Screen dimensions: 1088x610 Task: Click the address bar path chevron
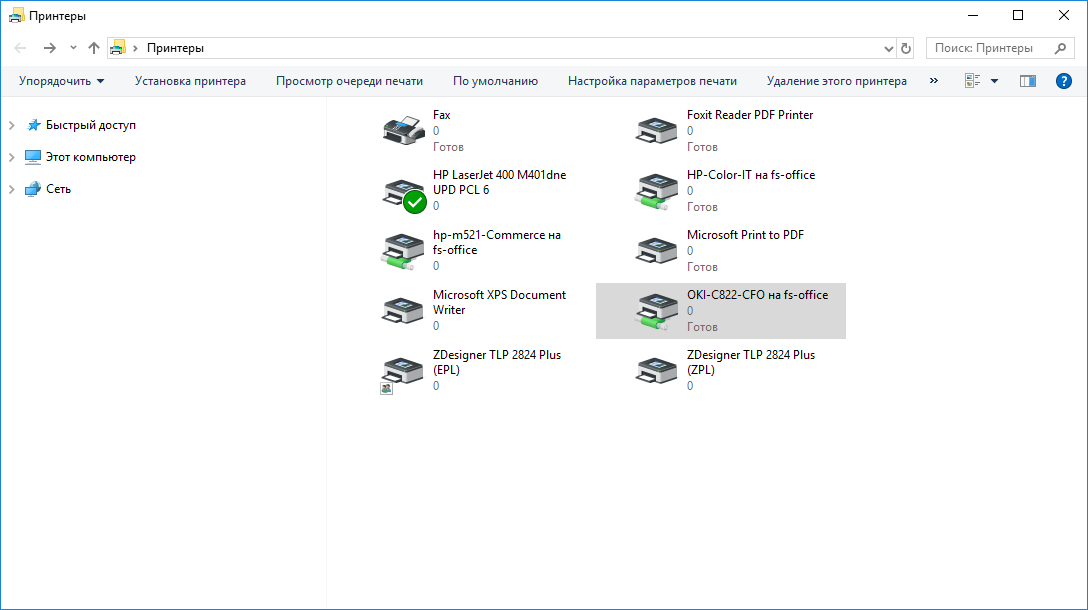pyautogui.click(x=135, y=48)
